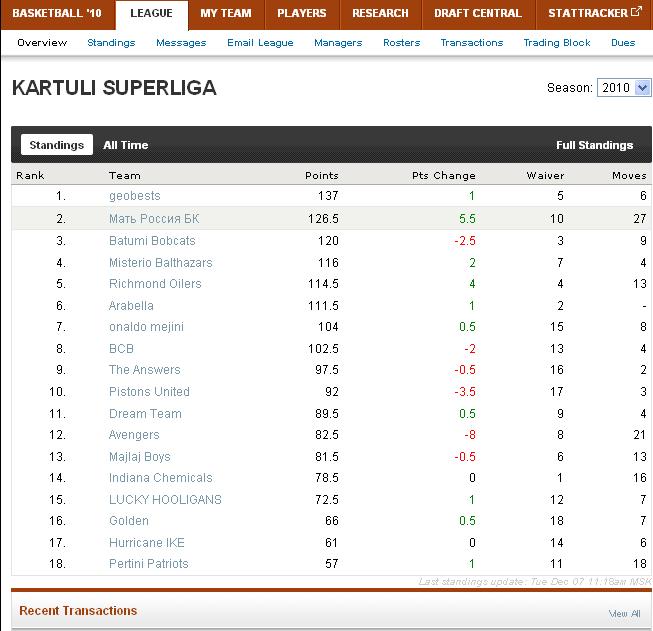Click the Pts Change column header
653x631 pixels.
tap(444, 176)
